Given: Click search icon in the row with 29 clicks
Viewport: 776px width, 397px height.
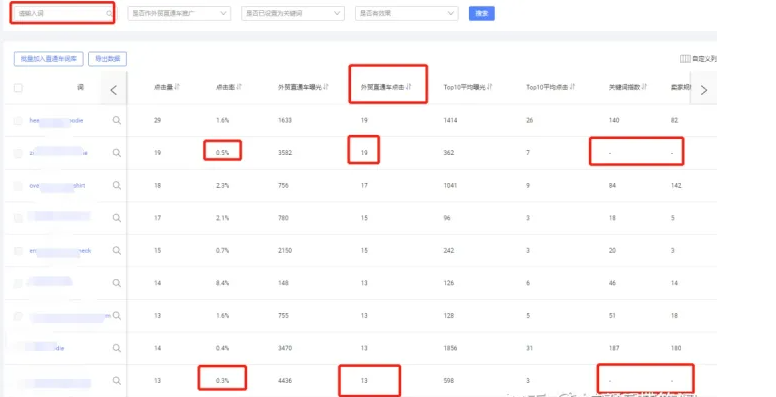Looking at the screenshot, I should click(116, 120).
